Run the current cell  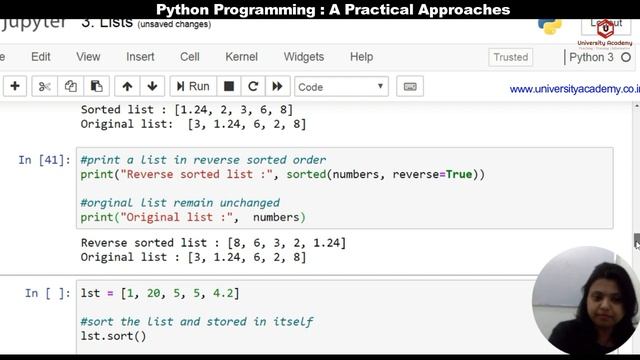click(193, 86)
